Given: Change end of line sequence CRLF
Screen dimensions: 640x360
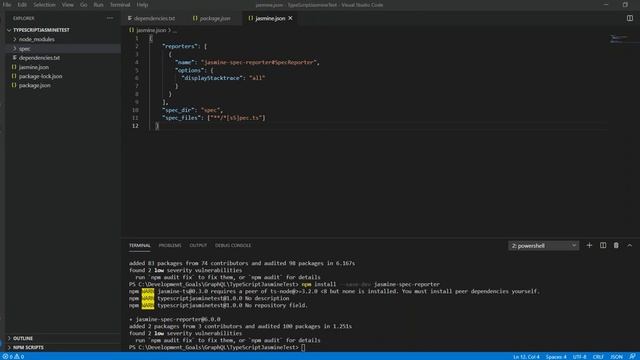Looking at the screenshot, I should [x=598, y=357].
